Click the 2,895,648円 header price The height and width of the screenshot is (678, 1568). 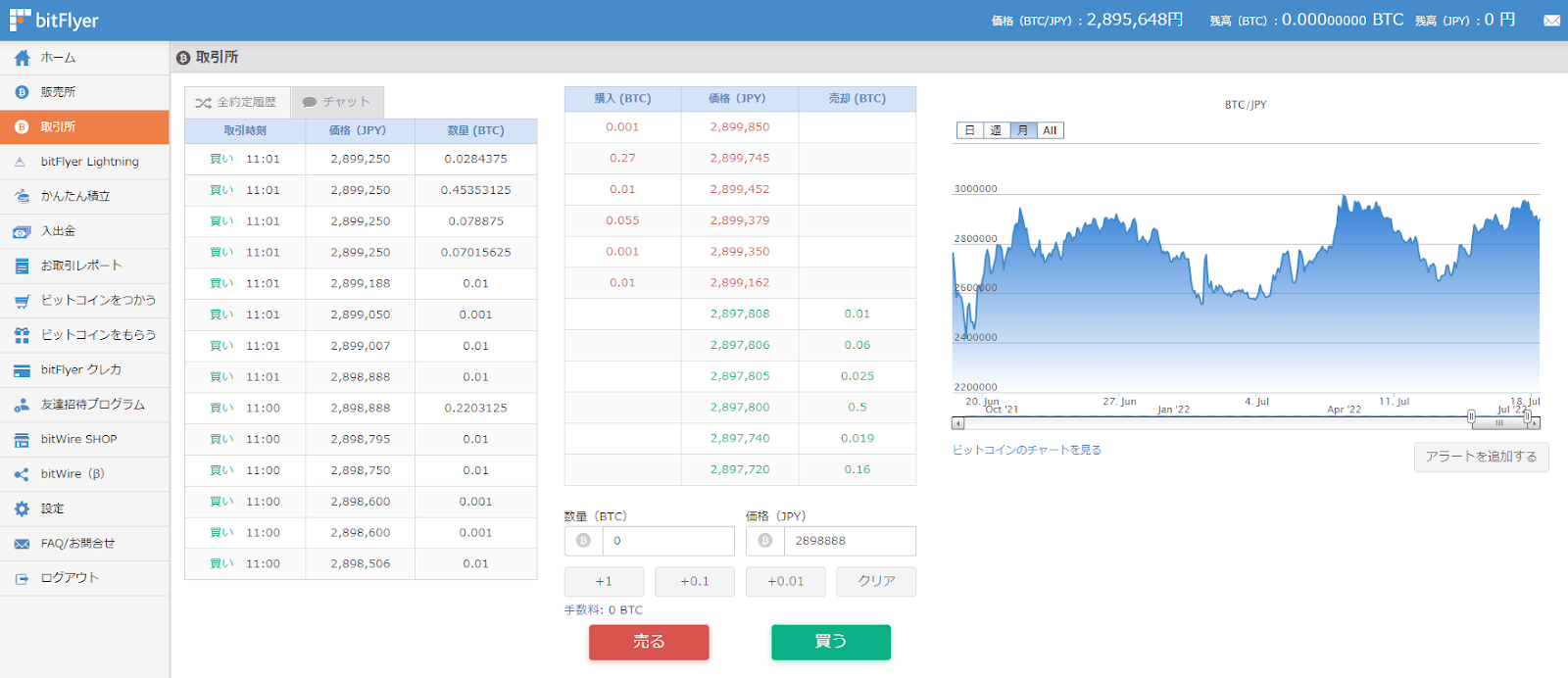pos(1135,20)
